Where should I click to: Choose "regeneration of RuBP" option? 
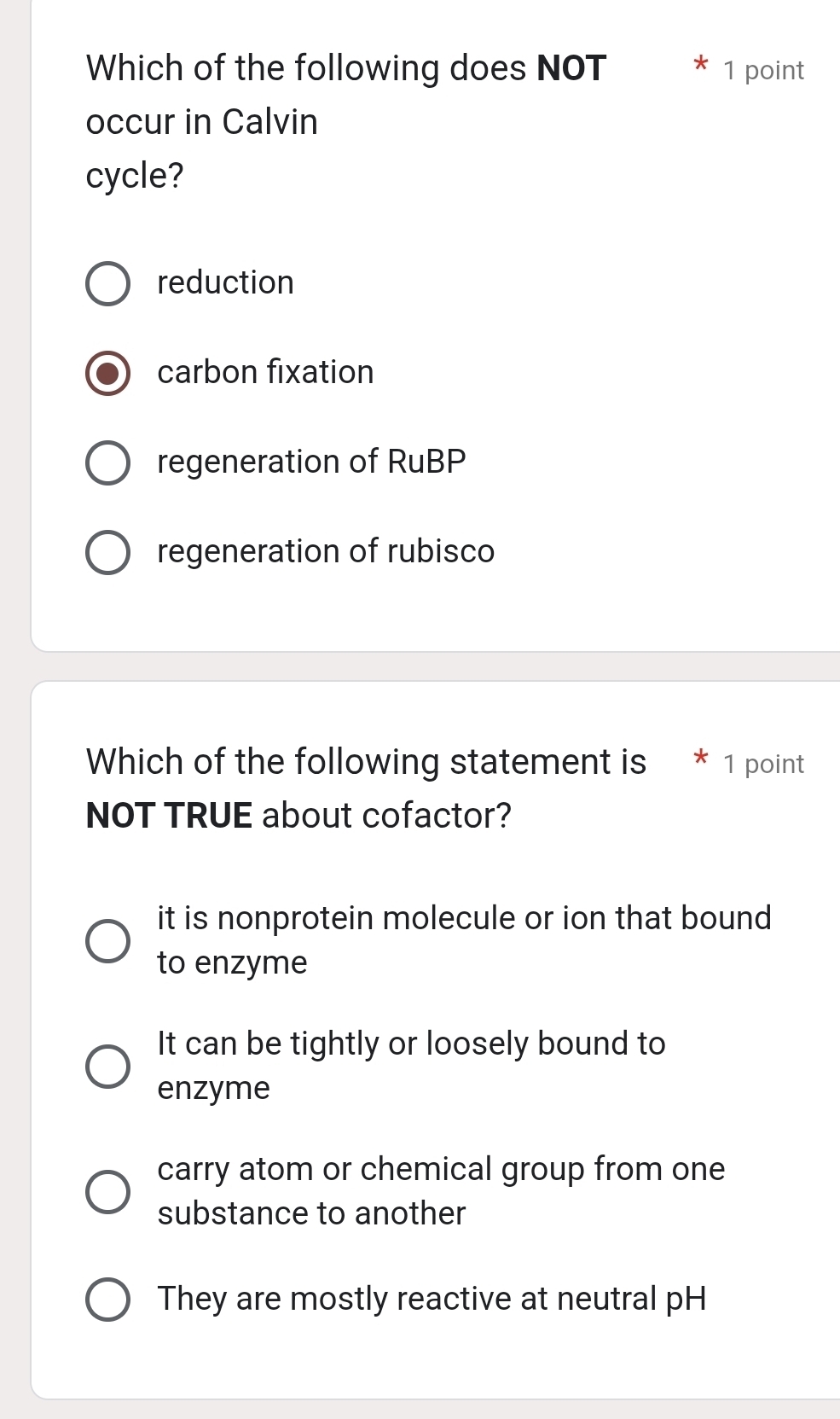[x=107, y=462]
